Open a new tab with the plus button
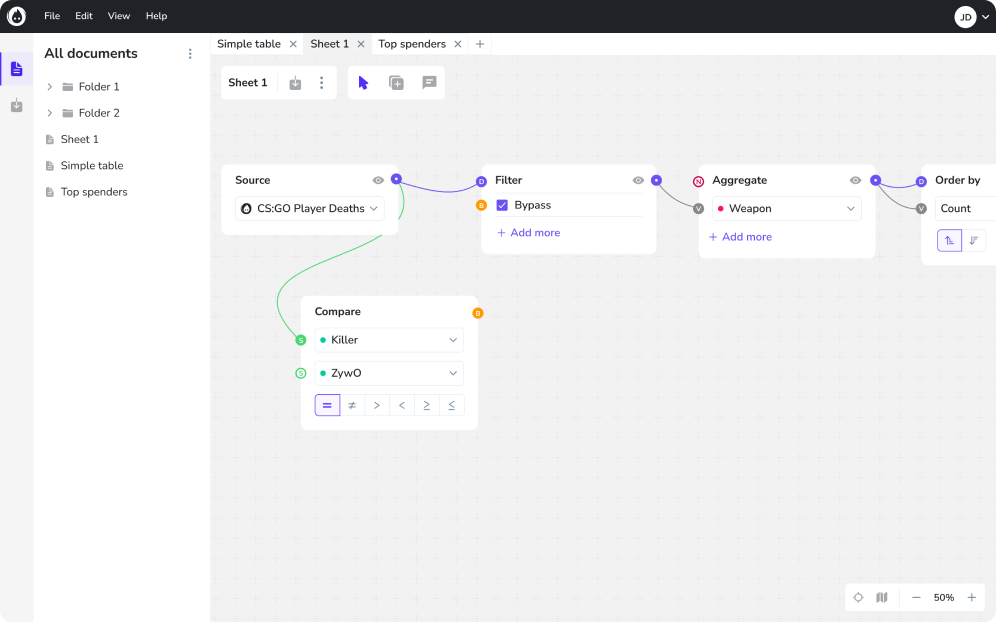 coord(480,44)
